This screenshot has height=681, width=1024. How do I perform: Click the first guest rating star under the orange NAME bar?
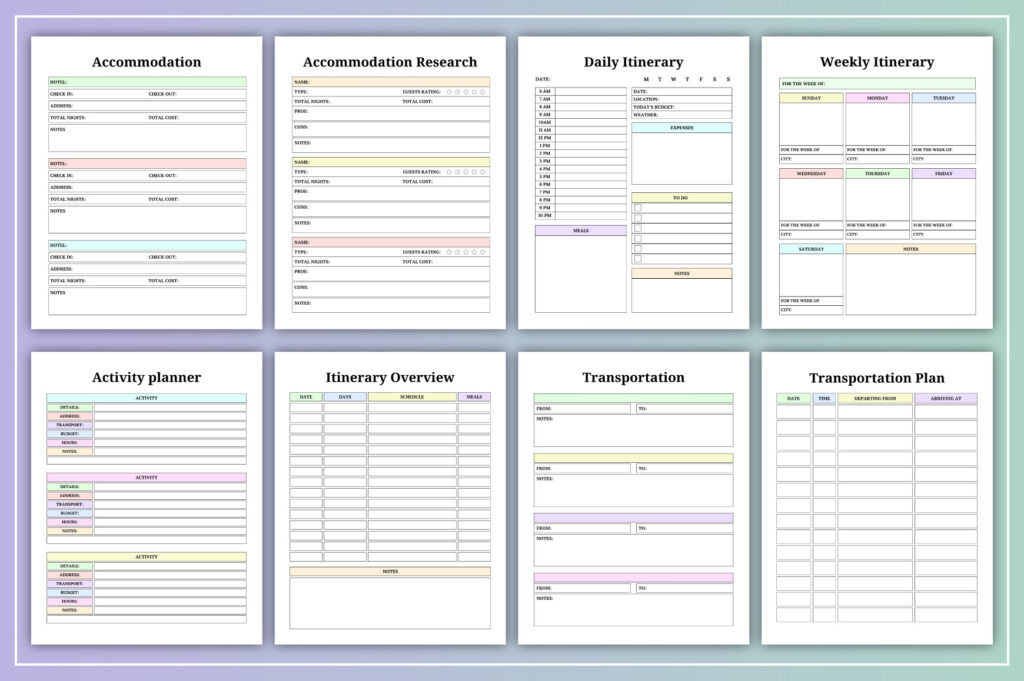pos(449,92)
